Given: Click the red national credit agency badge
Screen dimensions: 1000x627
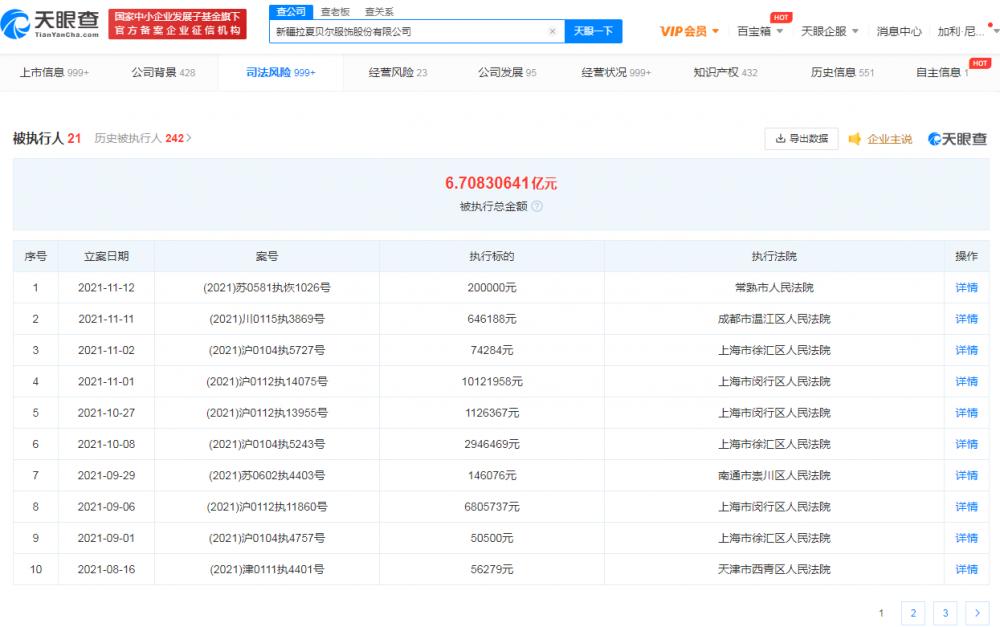Looking at the screenshot, I should coord(175,22).
